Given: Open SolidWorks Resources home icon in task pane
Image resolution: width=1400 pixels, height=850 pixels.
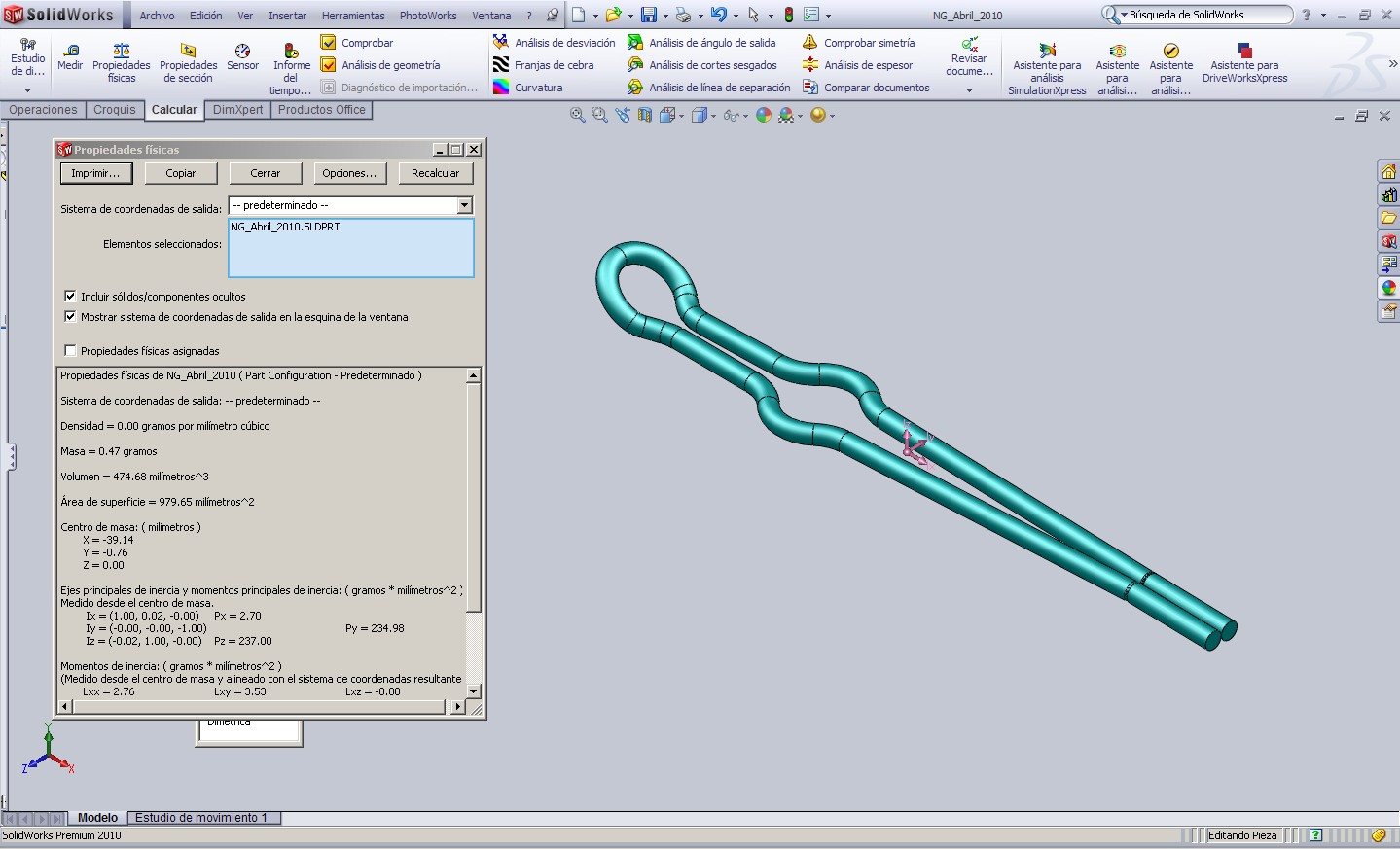Looking at the screenshot, I should [x=1388, y=171].
